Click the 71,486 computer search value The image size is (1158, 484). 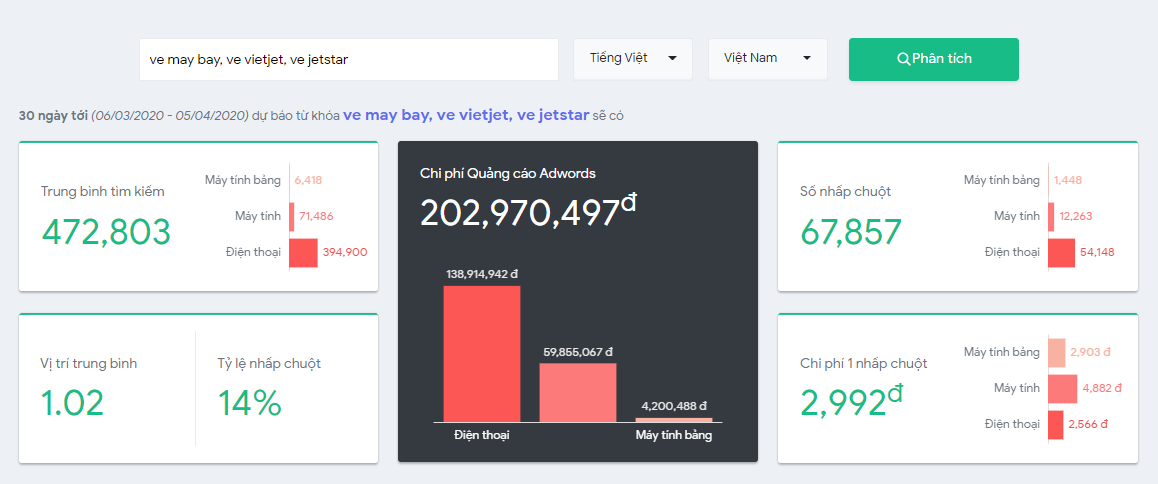pyautogui.click(x=316, y=216)
